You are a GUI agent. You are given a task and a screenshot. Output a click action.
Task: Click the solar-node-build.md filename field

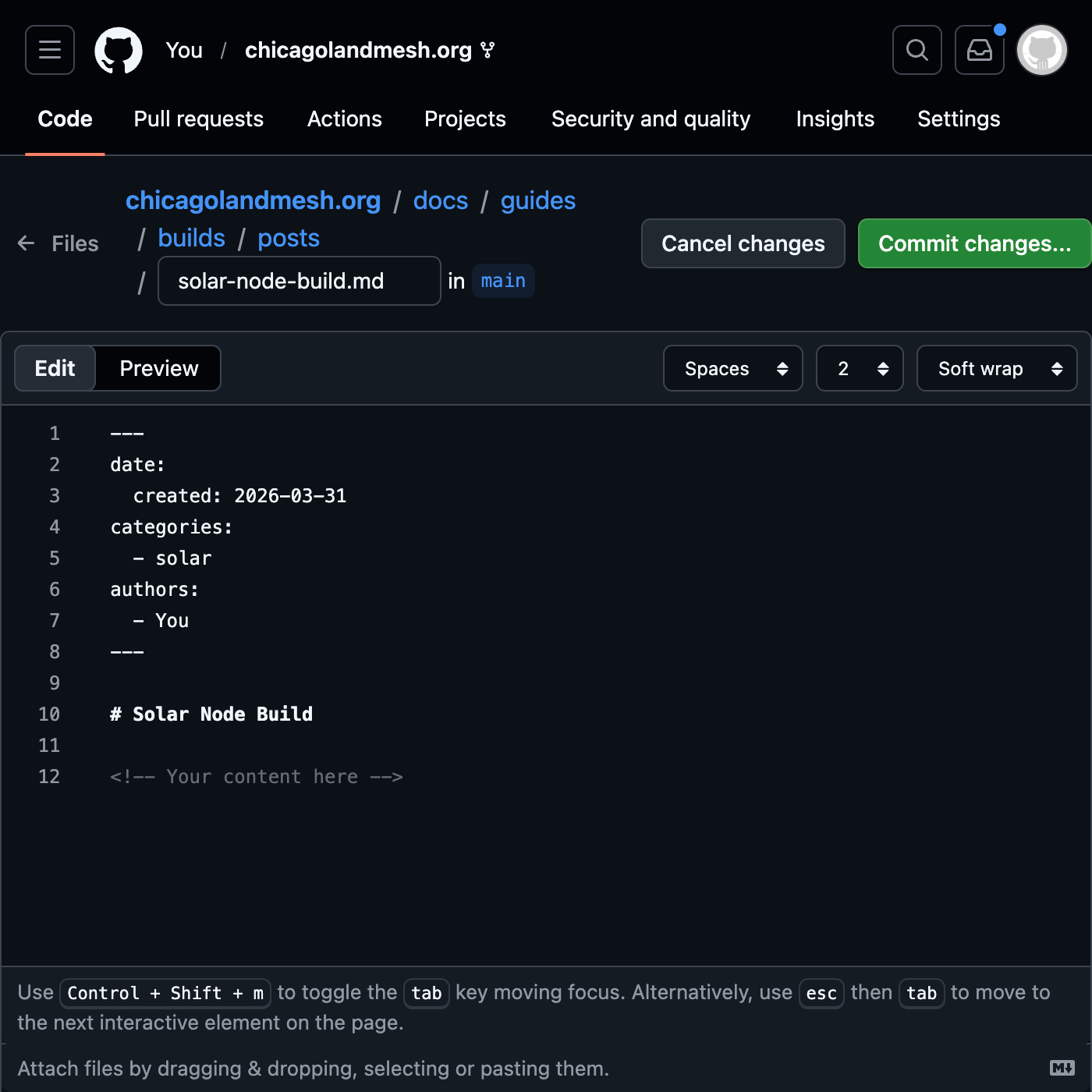click(299, 281)
